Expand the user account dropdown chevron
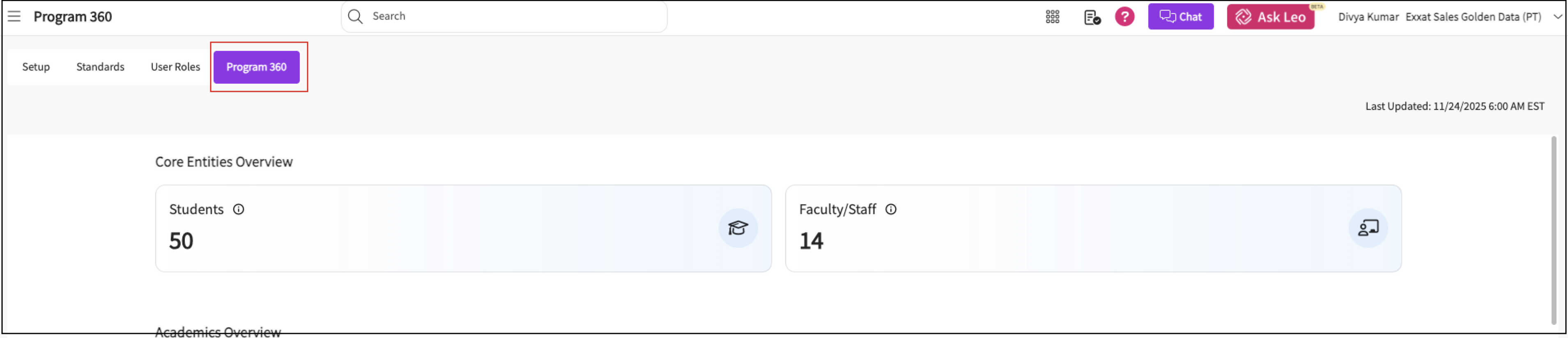Screen dimensions: 1568x338 1557,17
